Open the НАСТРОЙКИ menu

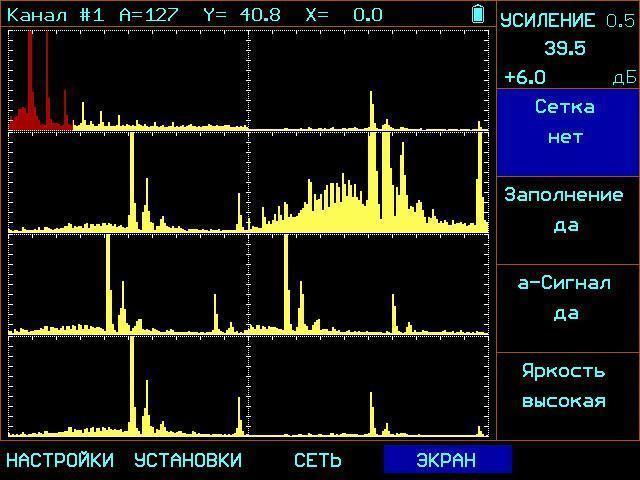[60, 460]
